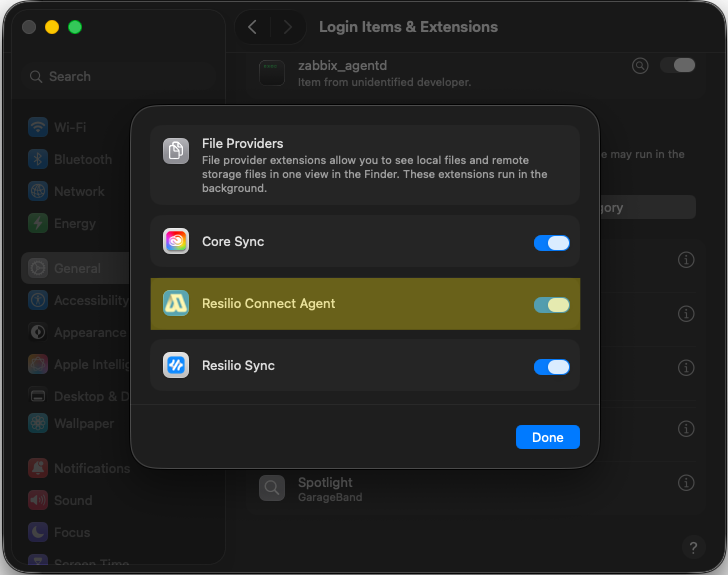This screenshot has width=728, height=575.
Task: Click the Focus moon icon
Action: pyautogui.click(x=38, y=532)
